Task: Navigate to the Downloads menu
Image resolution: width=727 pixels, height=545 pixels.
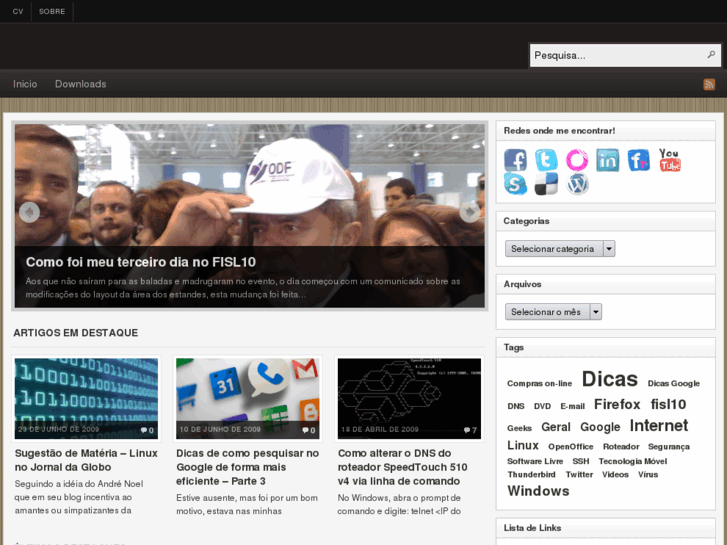Action: click(x=80, y=84)
